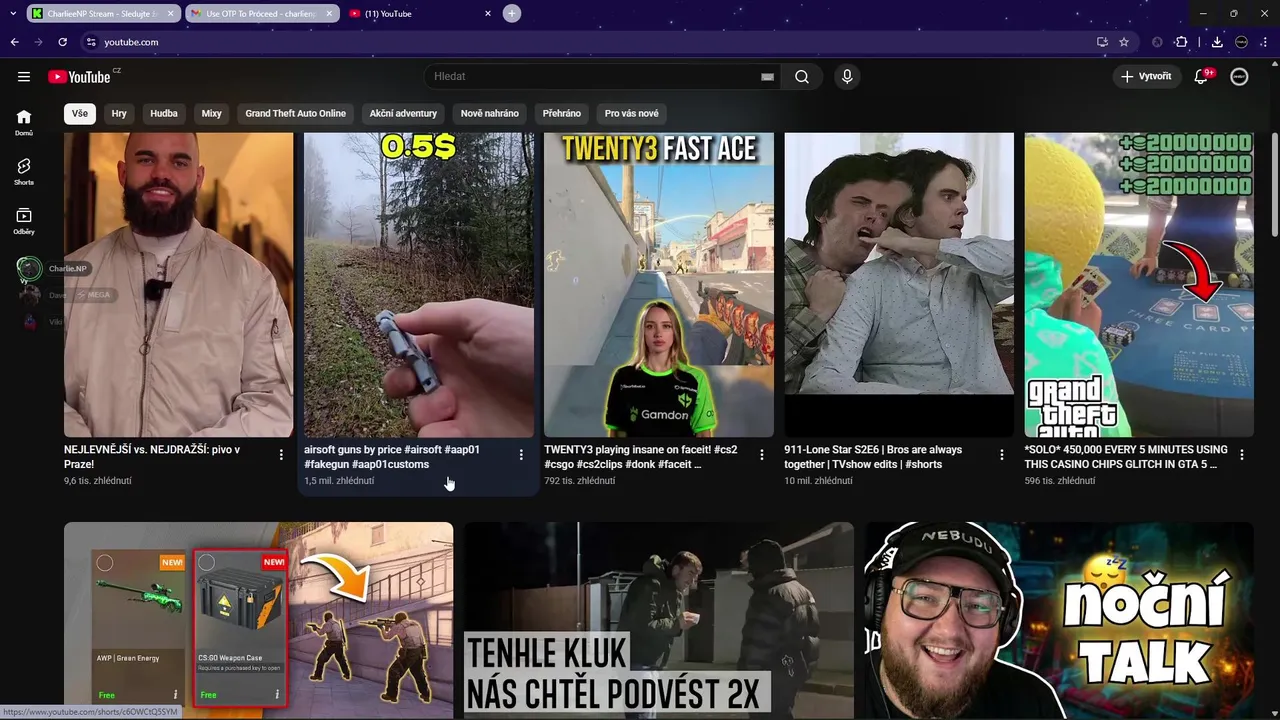1280x720 pixels.
Task: Open the Chrome three-dot menu
Action: [1264, 42]
